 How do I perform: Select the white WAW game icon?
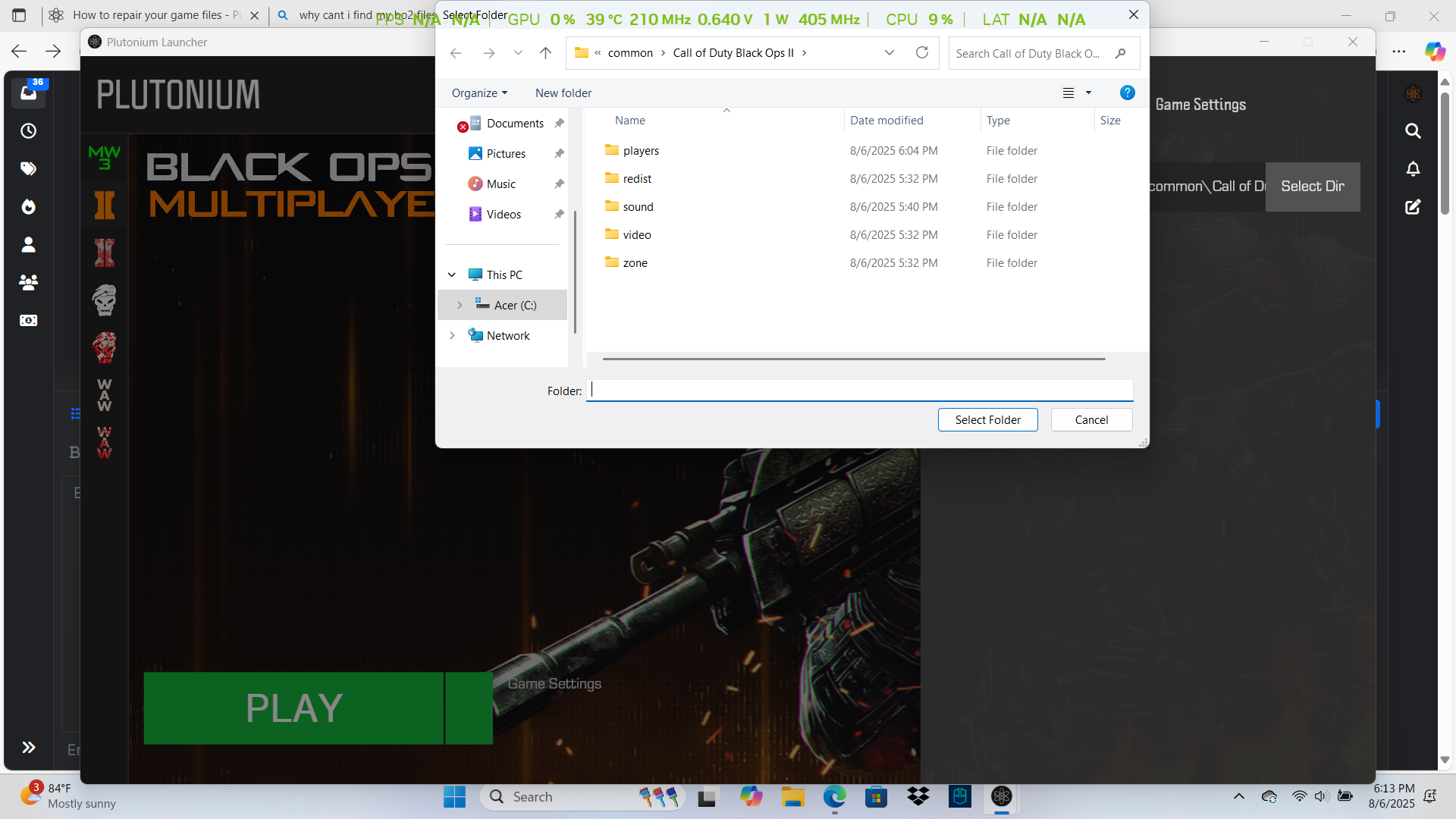pyautogui.click(x=104, y=395)
